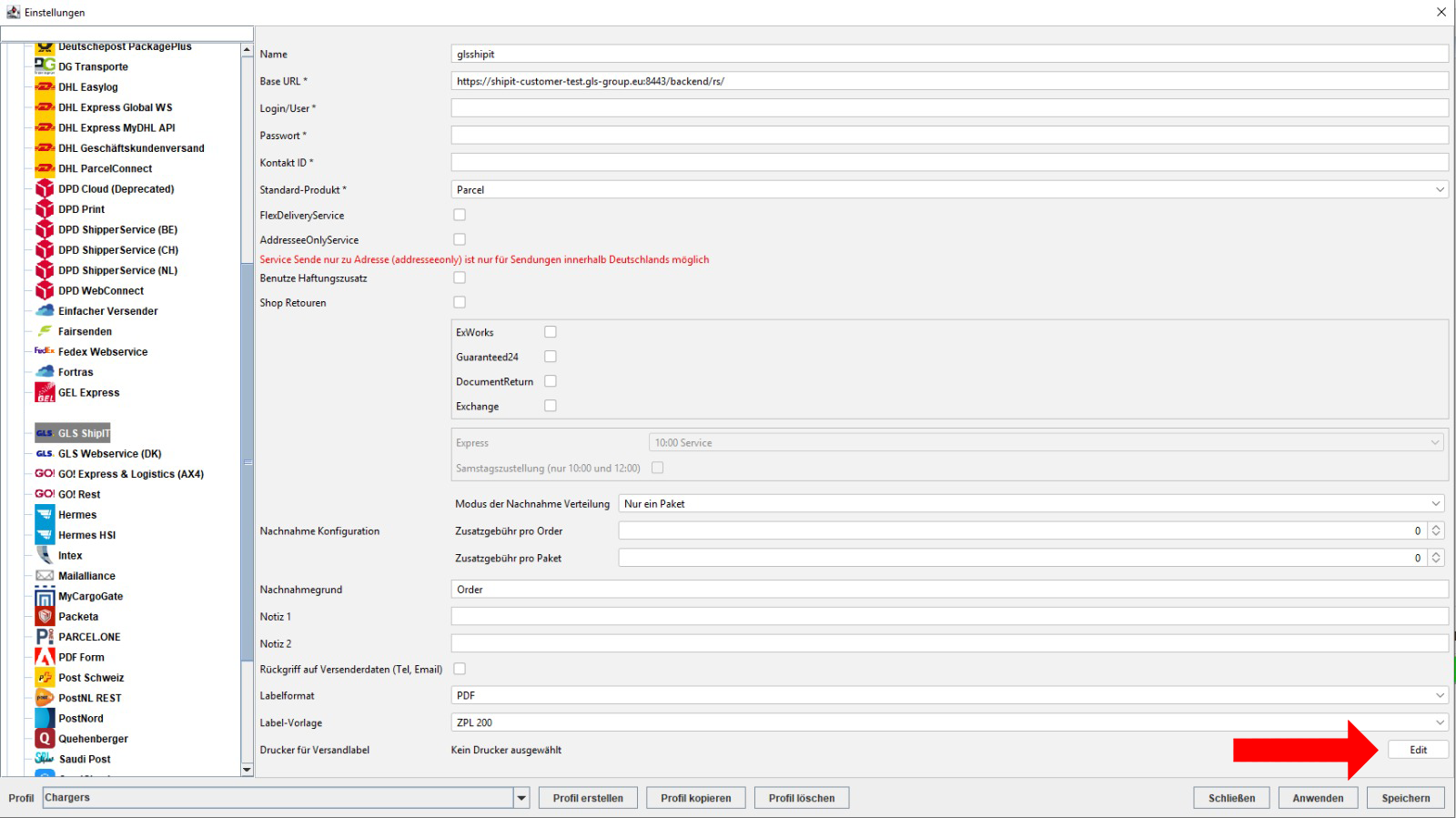The width and height of the screenshot is (1456, 818).
Task: Click the Fedex Webservice logo icon
Action: point(45,351)
